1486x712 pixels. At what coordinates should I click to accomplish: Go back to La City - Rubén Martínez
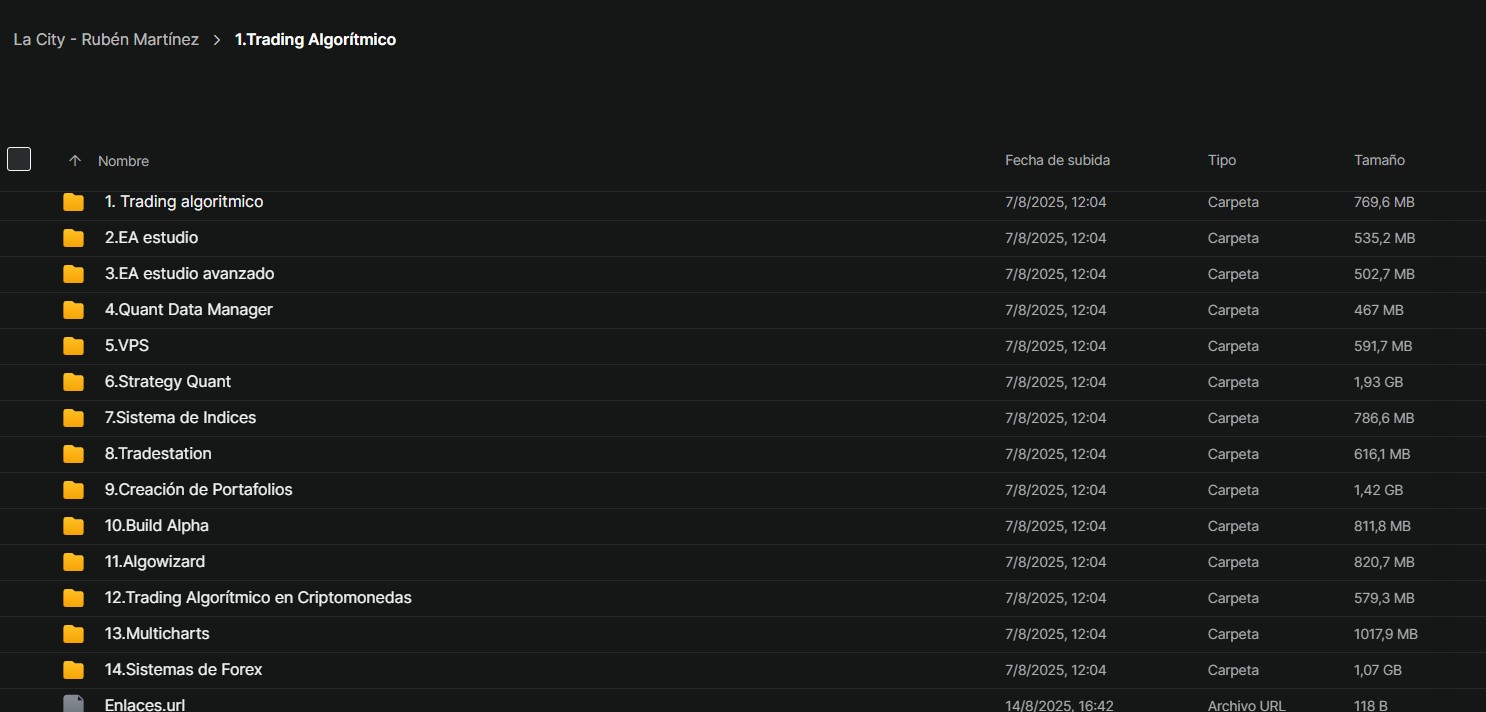click(106, 40)
